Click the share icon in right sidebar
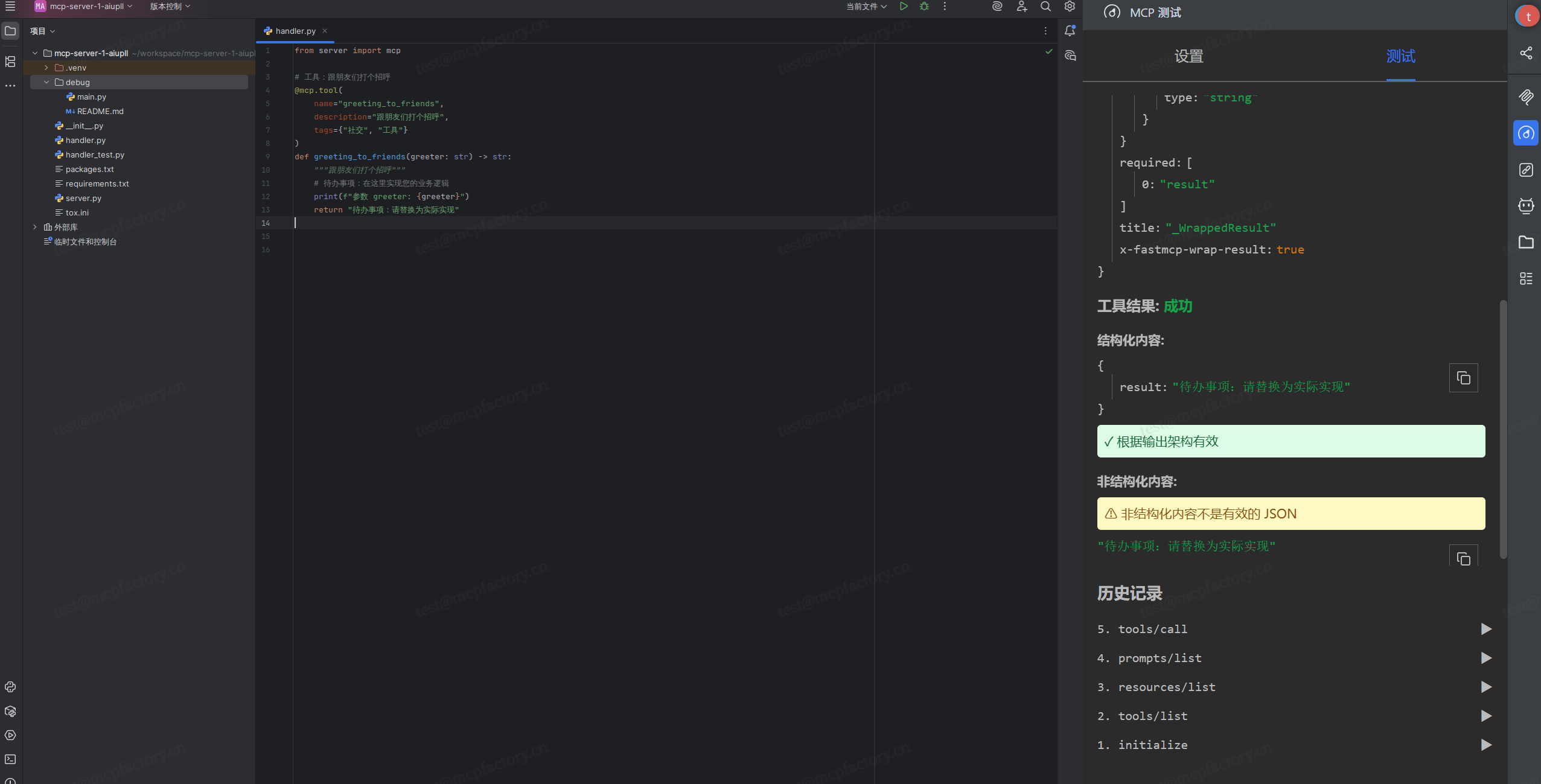The height and width of the screenshot is (784, 1541). [x=1526, y=53]
